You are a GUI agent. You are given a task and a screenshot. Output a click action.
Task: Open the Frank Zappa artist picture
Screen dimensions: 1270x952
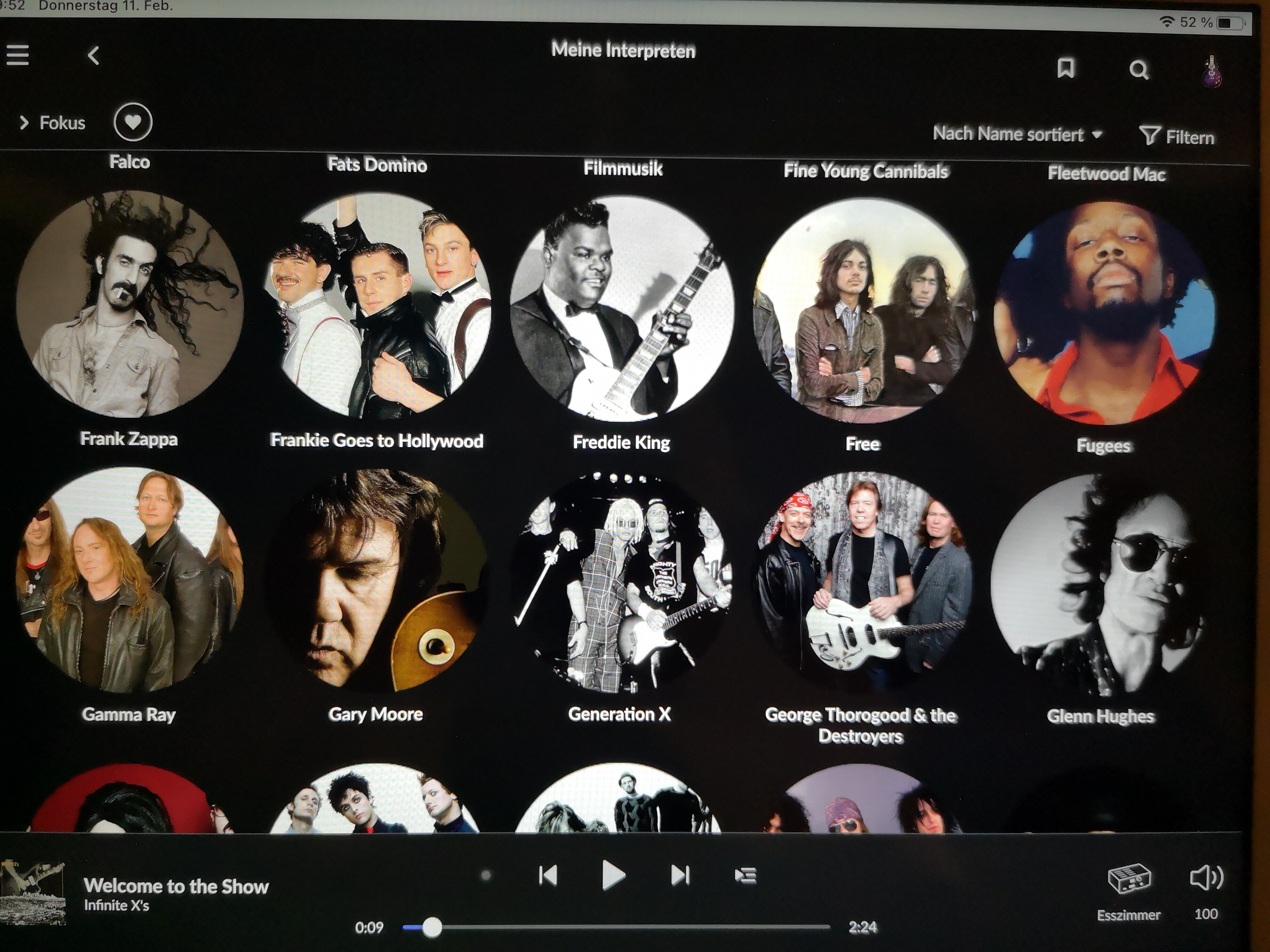130,304
